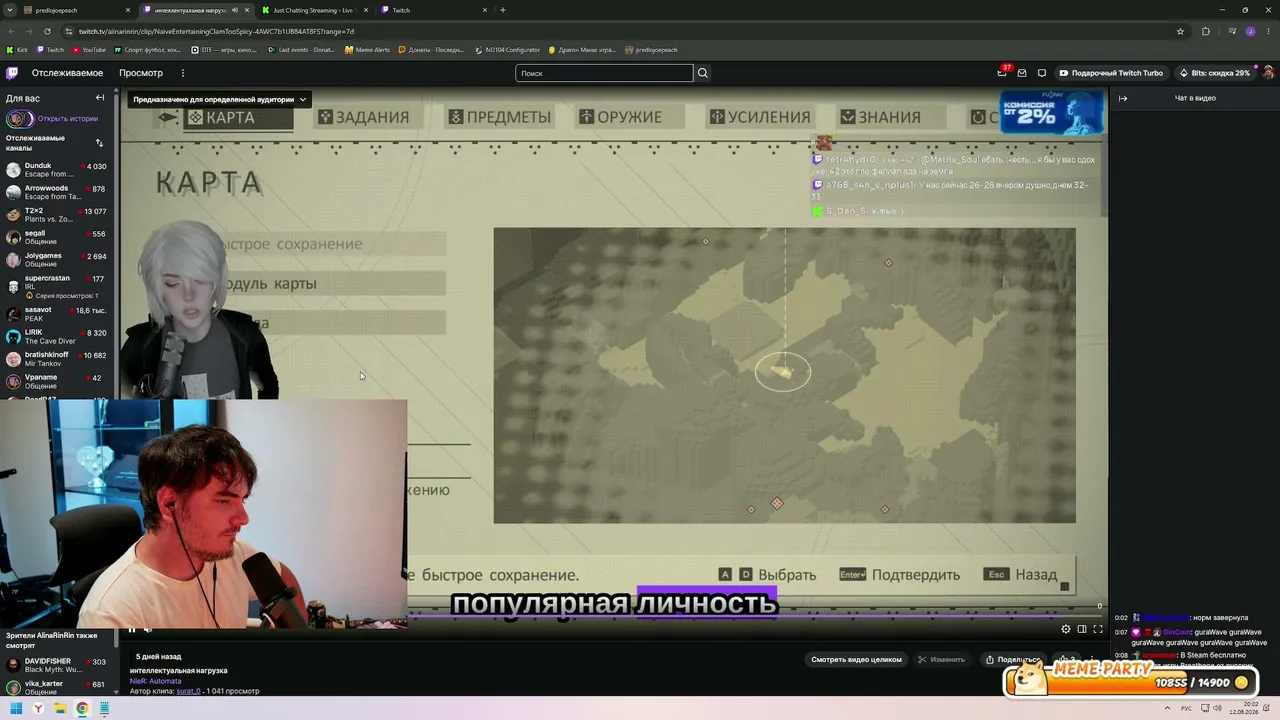
Task: Open vika_karter channel in sidebar
Action: (x=56, y=687)
